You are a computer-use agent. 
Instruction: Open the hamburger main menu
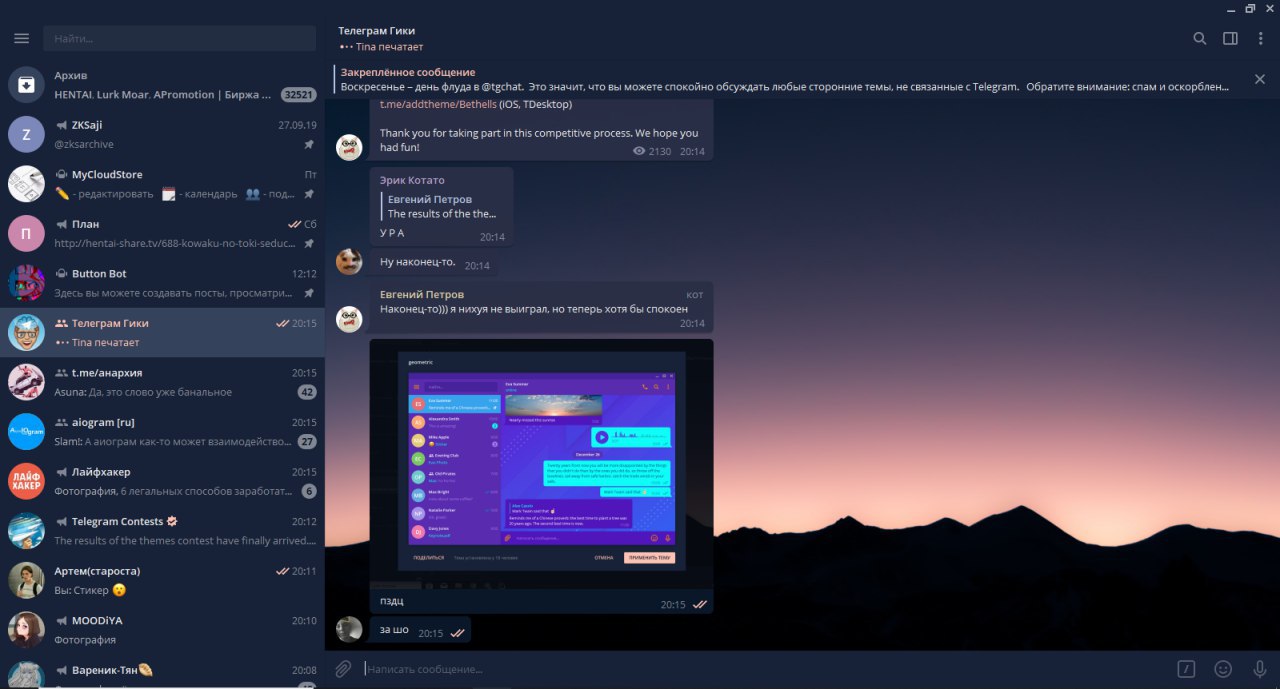(x=21, y=38)
